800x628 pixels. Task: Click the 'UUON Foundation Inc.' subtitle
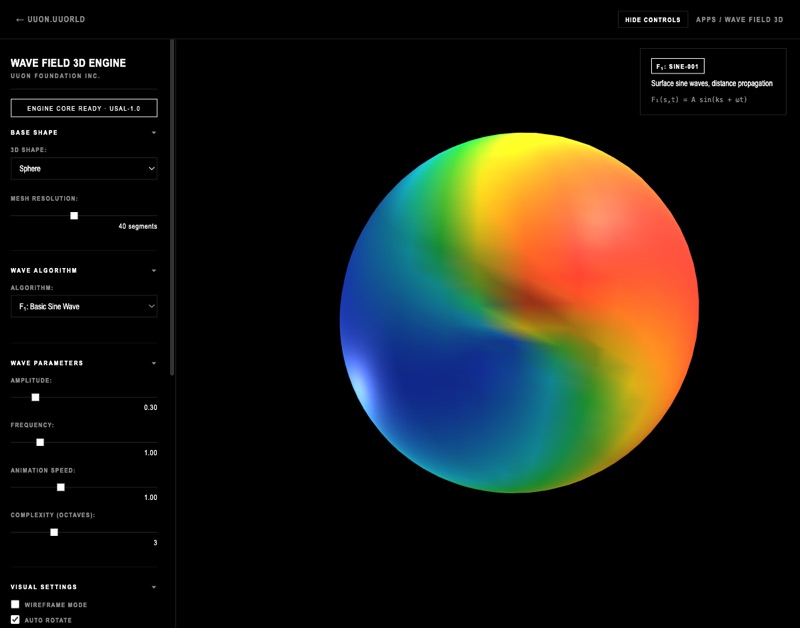(55, 76)
